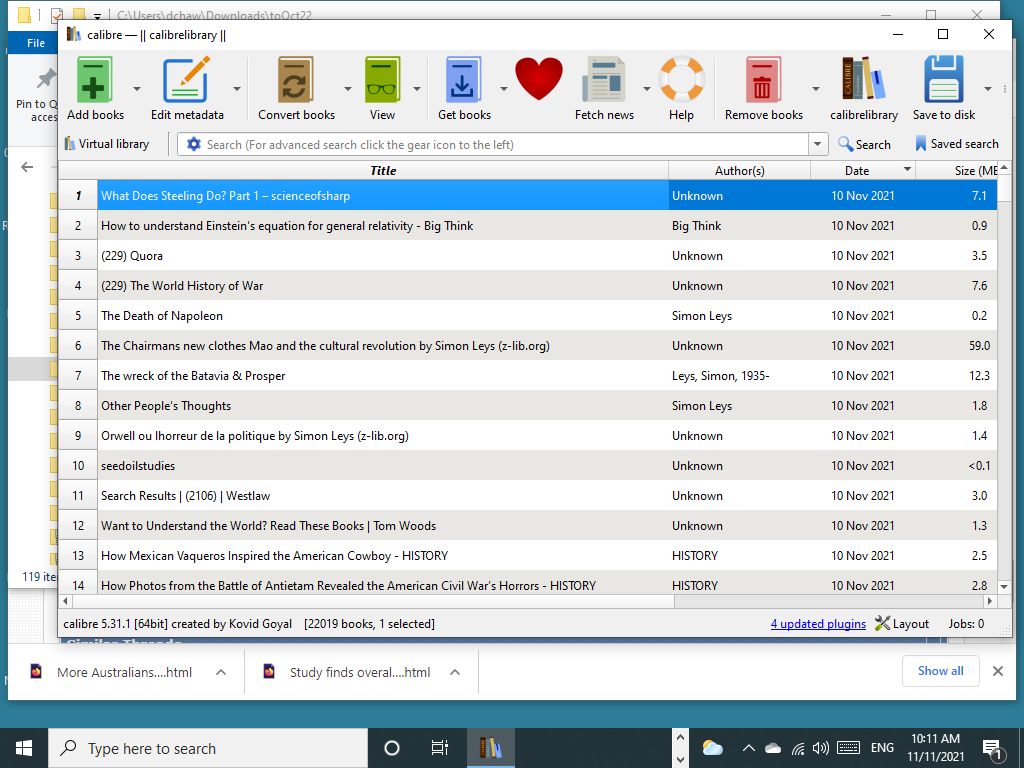Sort by the Author(s) column header
Viewport: 1024px width, 768px height.
pyautogui.click(x=739, y=170)
